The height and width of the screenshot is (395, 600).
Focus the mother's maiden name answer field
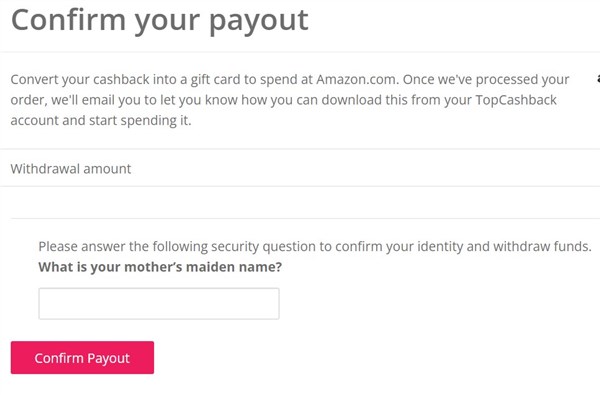(x=159, y=304)
